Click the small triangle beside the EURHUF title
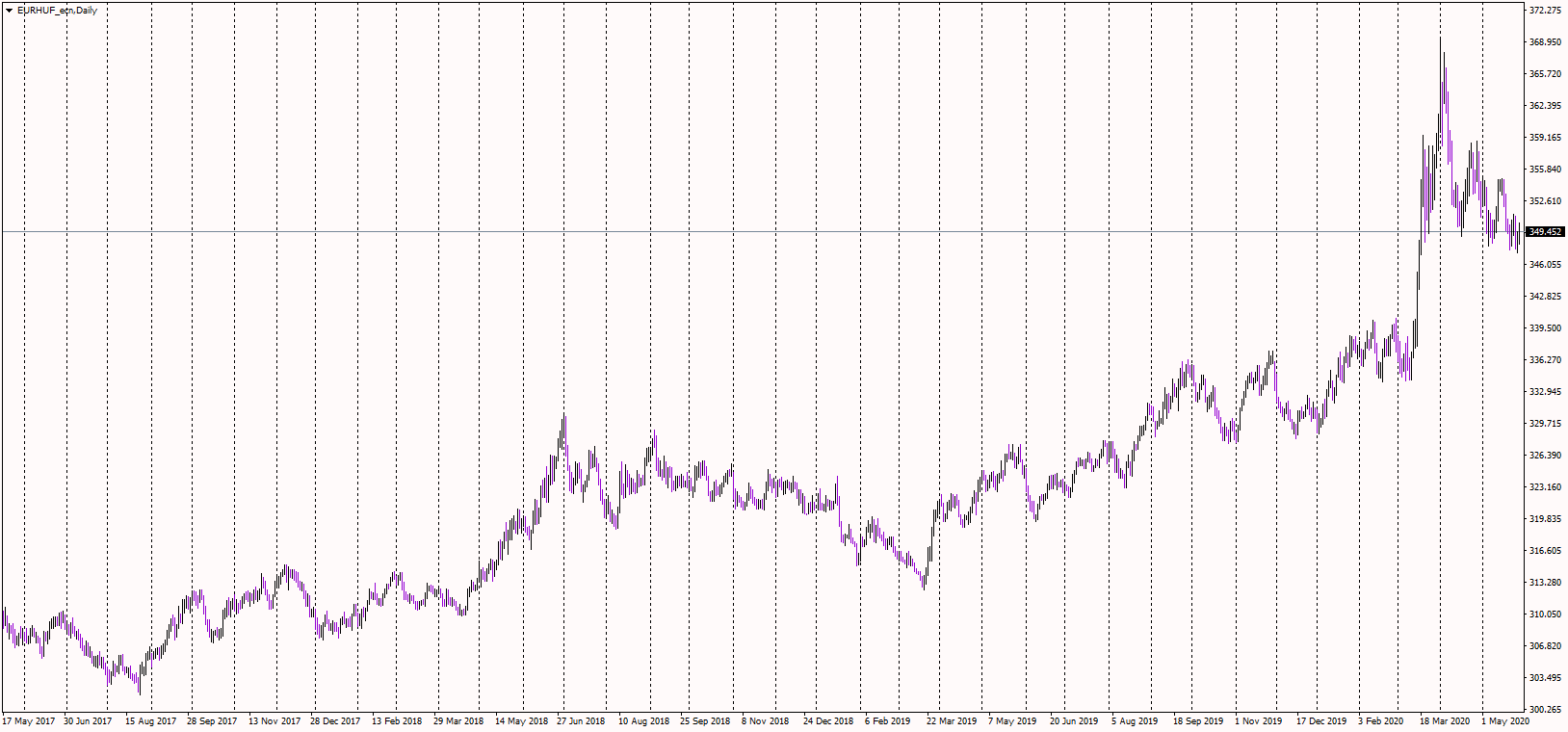 (x=9, y=11)
